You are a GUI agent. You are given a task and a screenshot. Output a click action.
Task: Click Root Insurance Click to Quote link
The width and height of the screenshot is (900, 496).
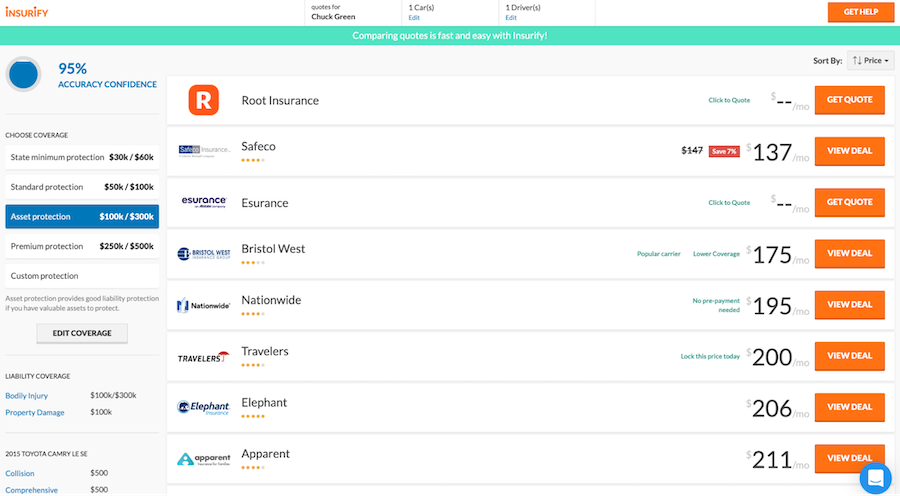click(729, 100)
